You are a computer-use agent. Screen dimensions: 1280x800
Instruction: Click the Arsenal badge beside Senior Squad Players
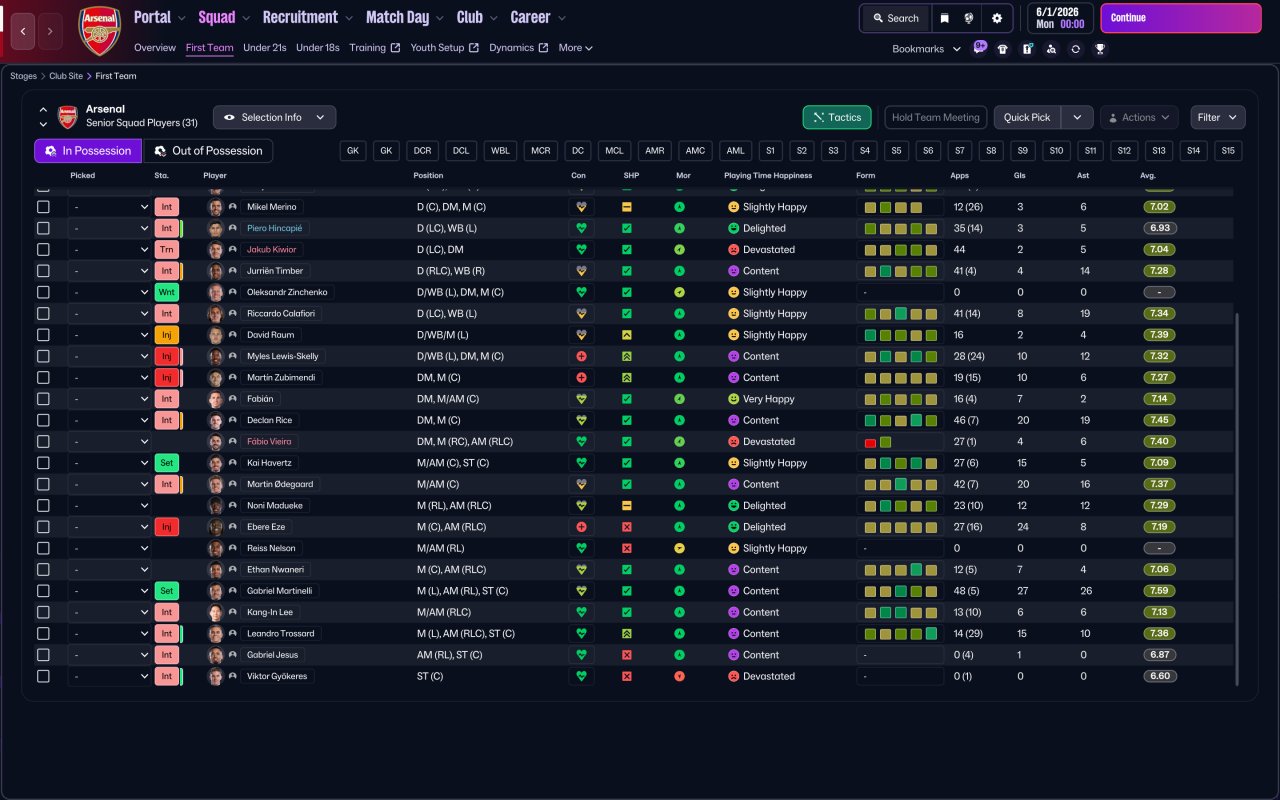pos(67,117)
